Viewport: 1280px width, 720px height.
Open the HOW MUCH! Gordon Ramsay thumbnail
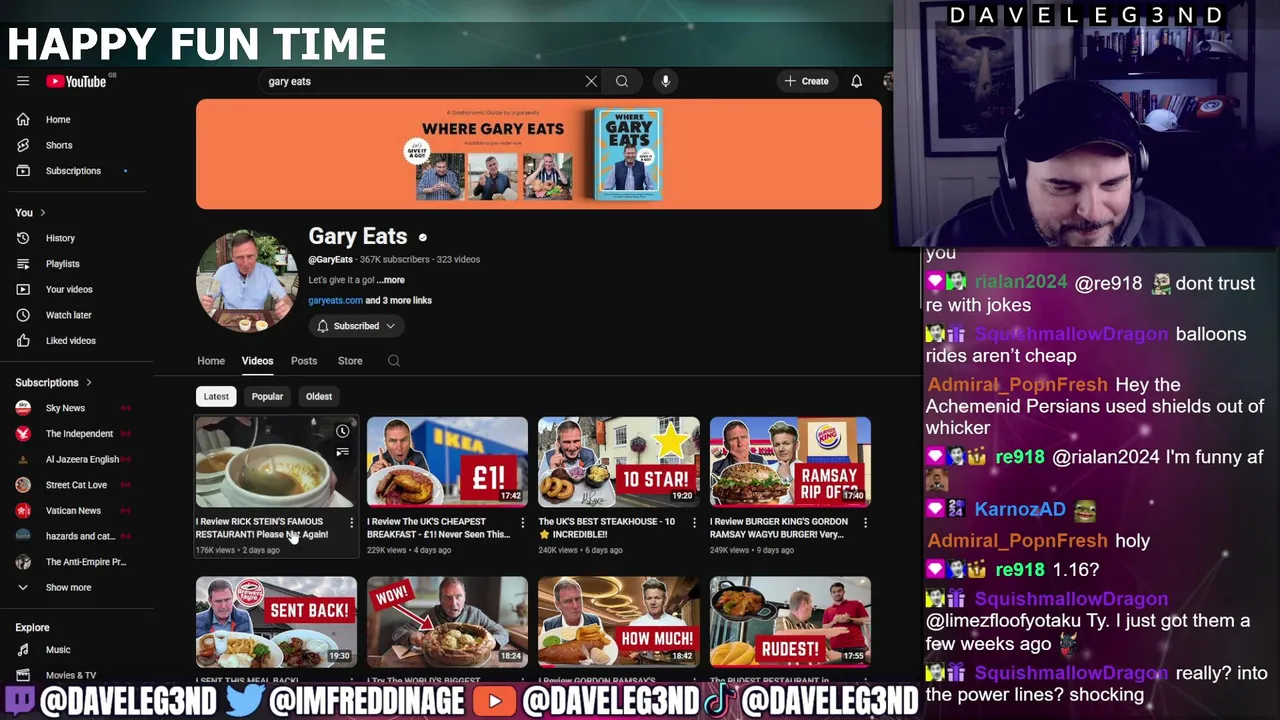619,622
